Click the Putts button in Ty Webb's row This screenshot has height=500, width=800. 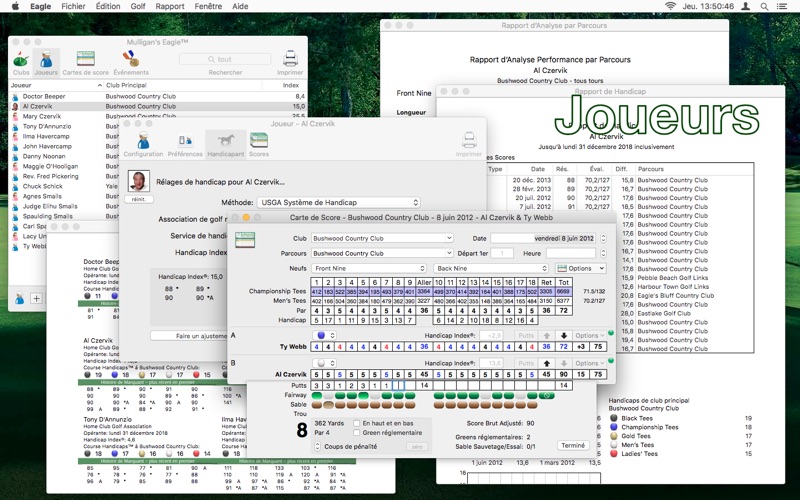point(526,336)
